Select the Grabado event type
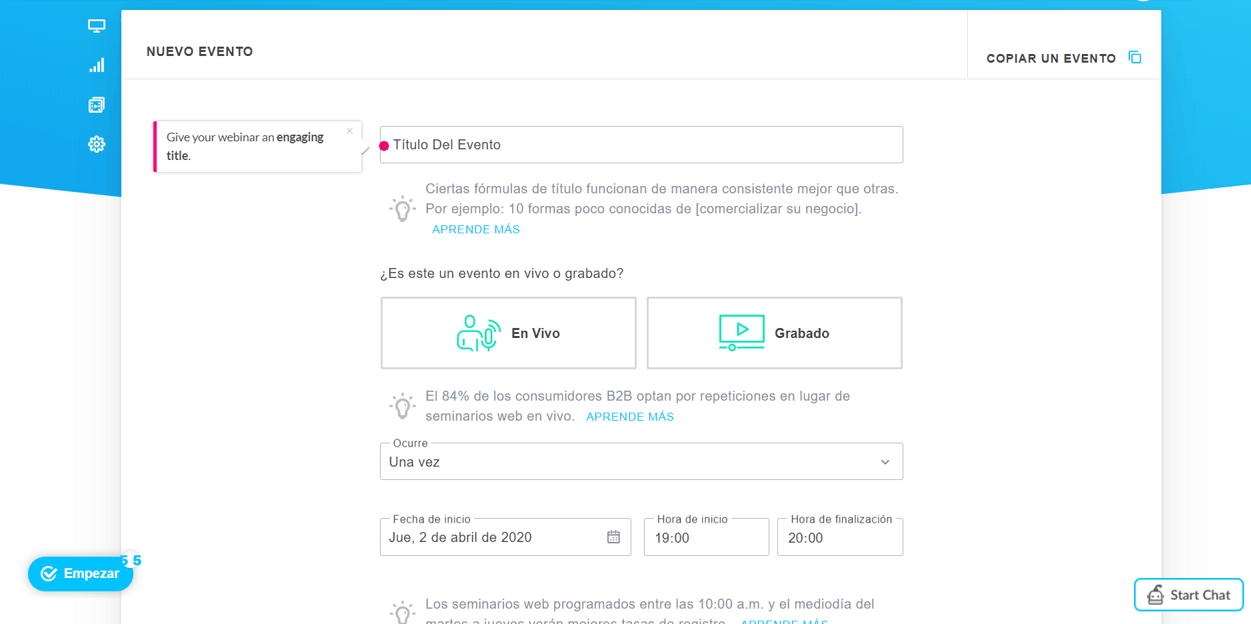 (774, 333)
